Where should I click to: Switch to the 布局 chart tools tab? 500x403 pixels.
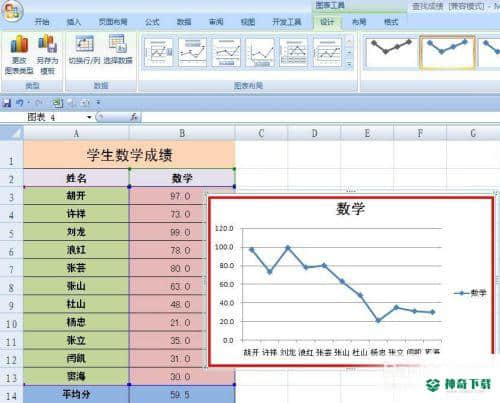(359, 22)
